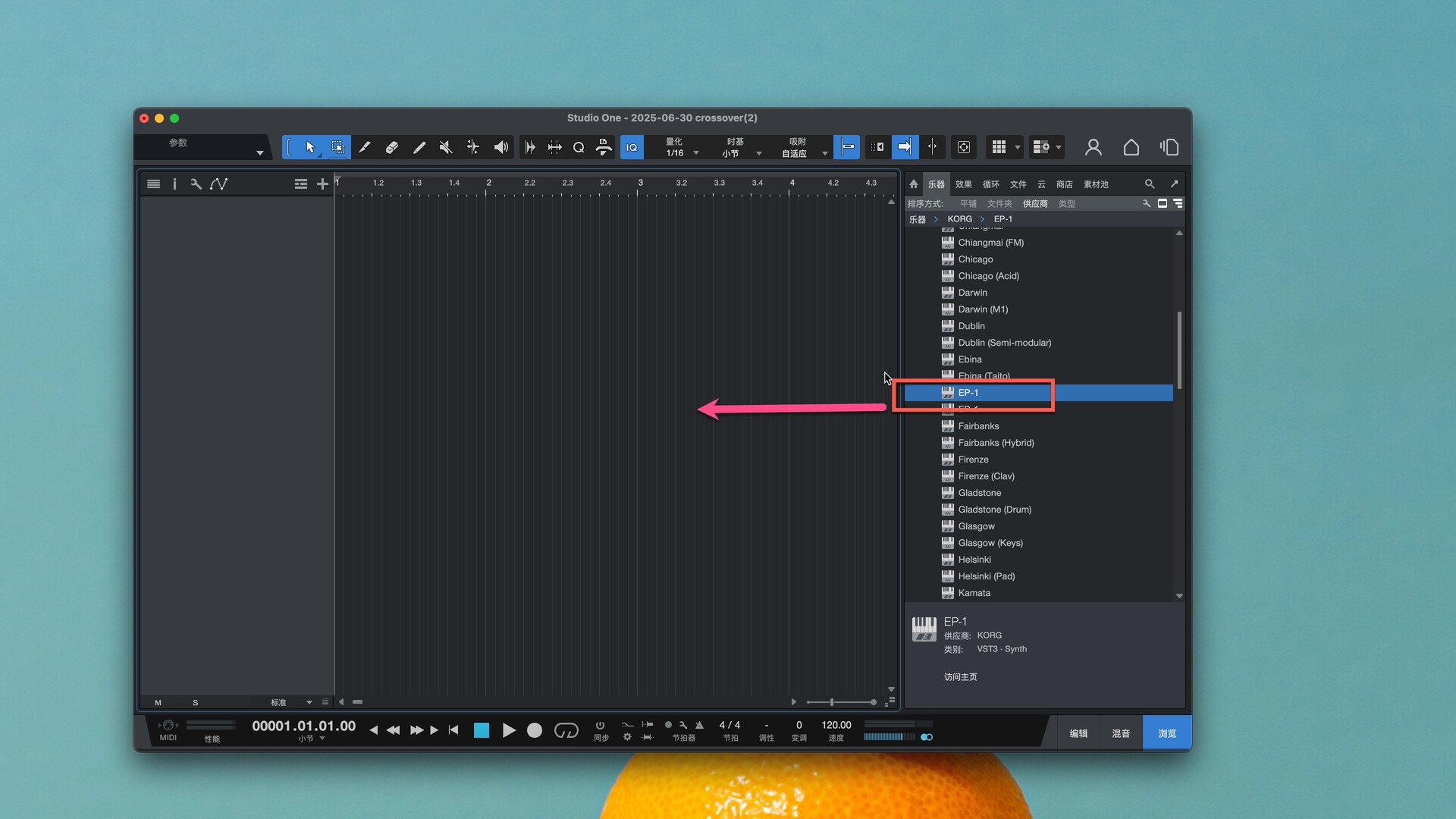Open browser search magnifier
1456x819 pixels.
click(x=1150, y=184)
